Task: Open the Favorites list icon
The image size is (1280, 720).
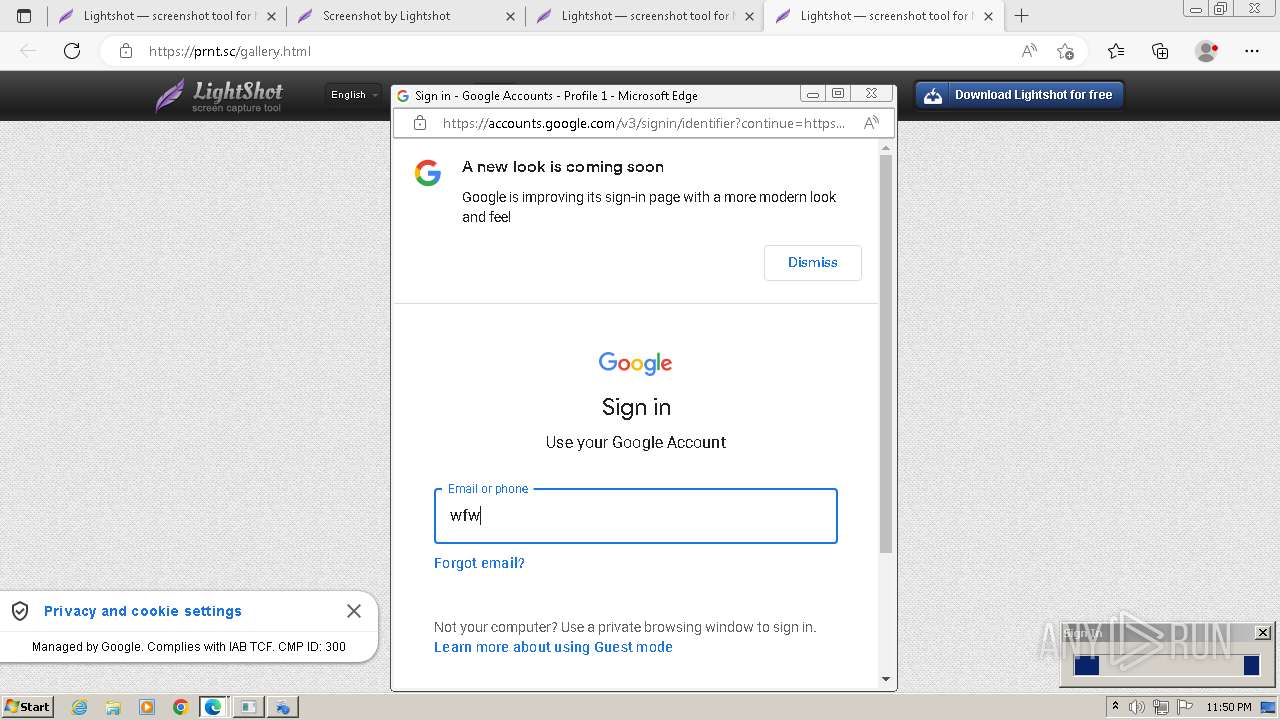Action: click(1116, 51)
